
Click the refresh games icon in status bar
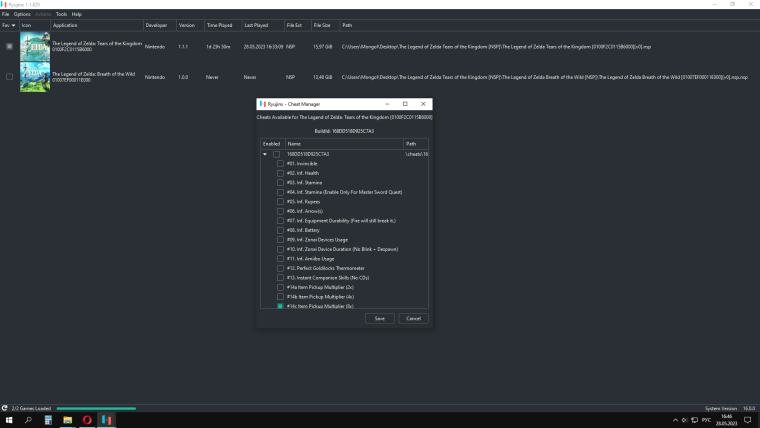pos(4,408)
